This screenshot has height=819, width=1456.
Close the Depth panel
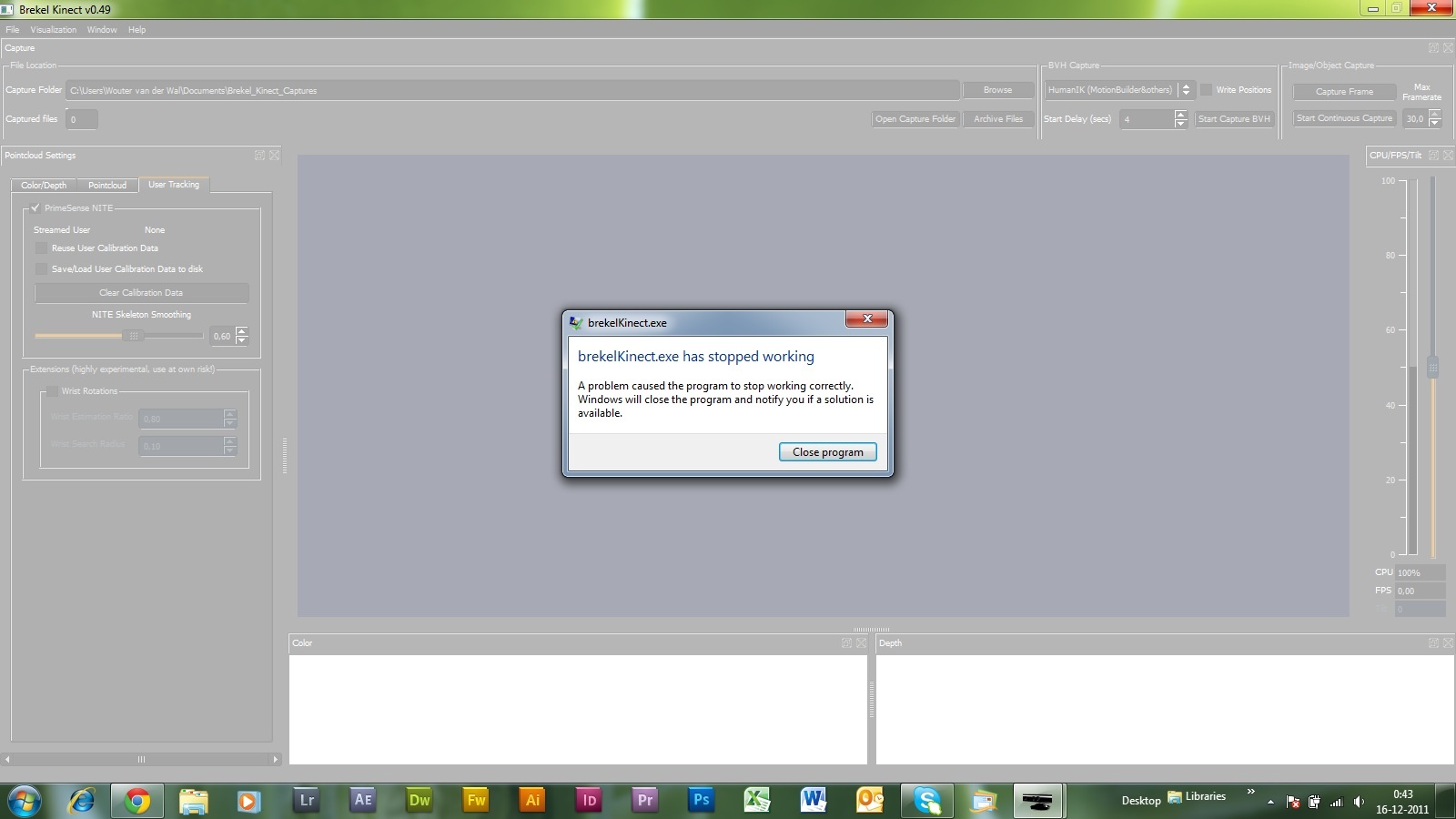tap(1448, 643)
